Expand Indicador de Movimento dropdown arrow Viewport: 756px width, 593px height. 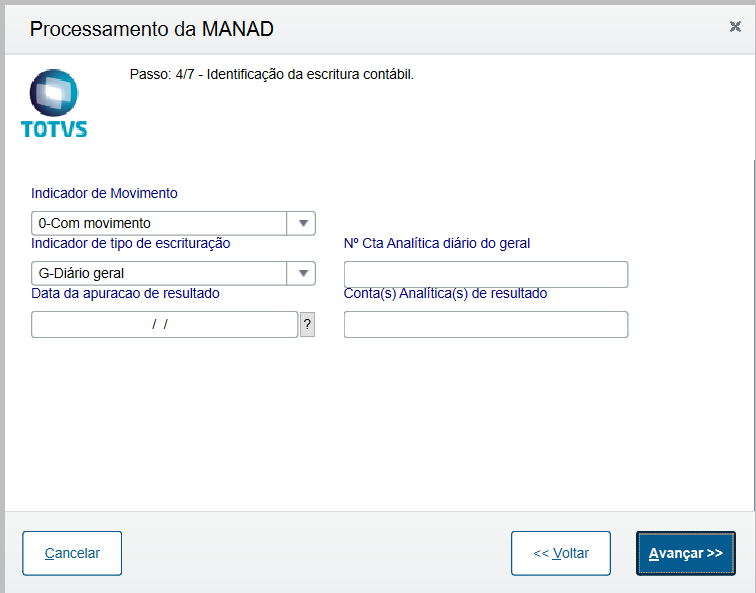click(301, 223)
